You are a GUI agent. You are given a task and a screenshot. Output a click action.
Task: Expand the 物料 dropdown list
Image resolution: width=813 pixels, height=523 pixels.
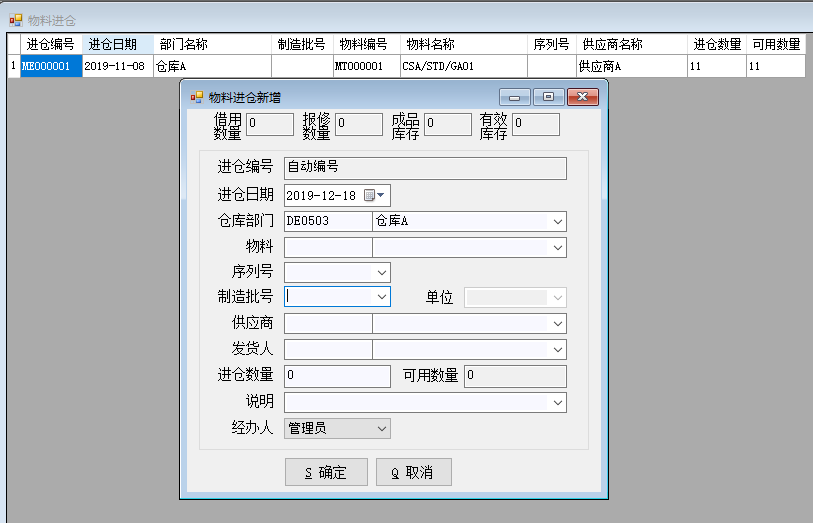557,247
